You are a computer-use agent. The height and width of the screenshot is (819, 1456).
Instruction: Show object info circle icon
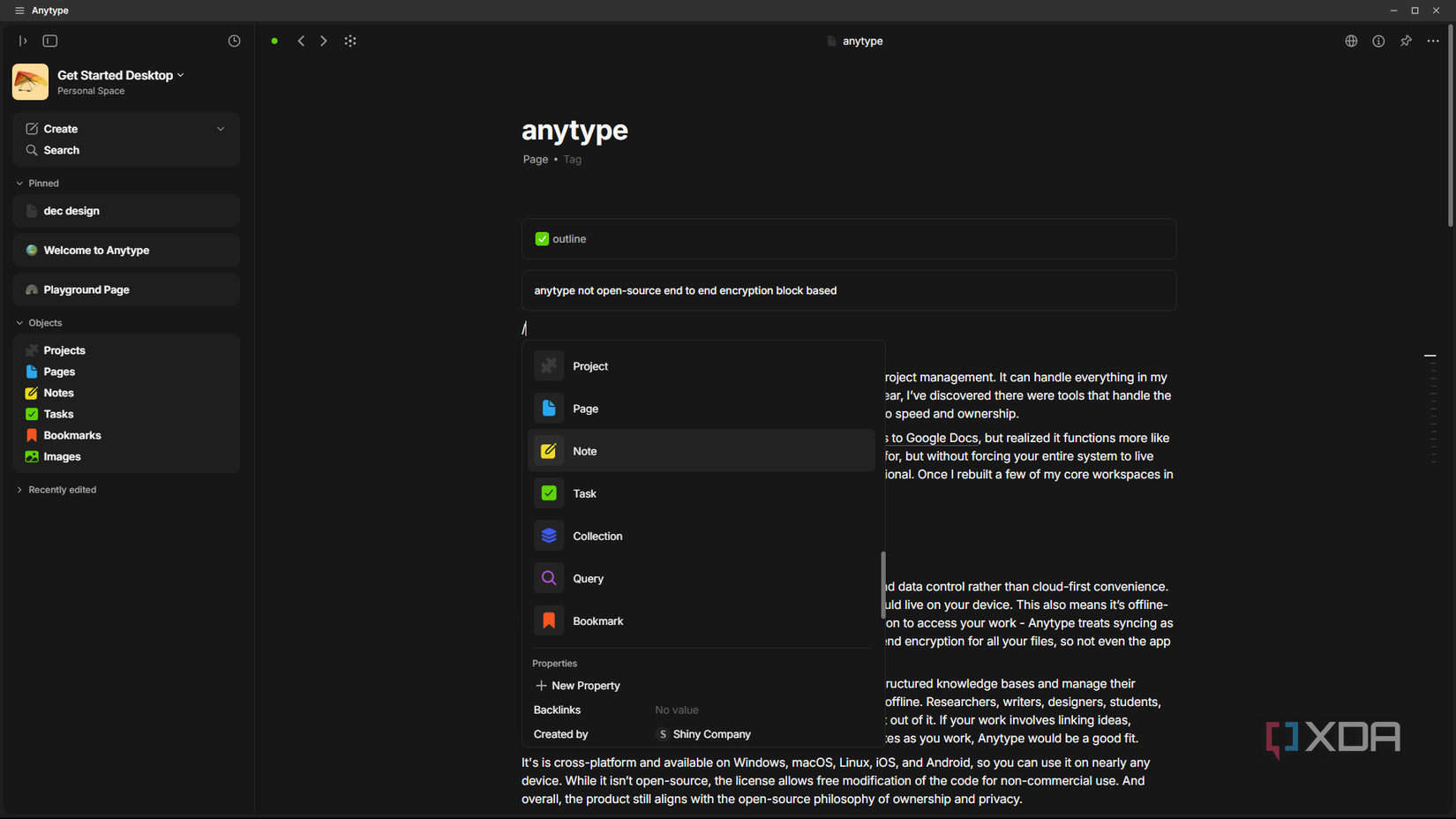click(1378, 41)
